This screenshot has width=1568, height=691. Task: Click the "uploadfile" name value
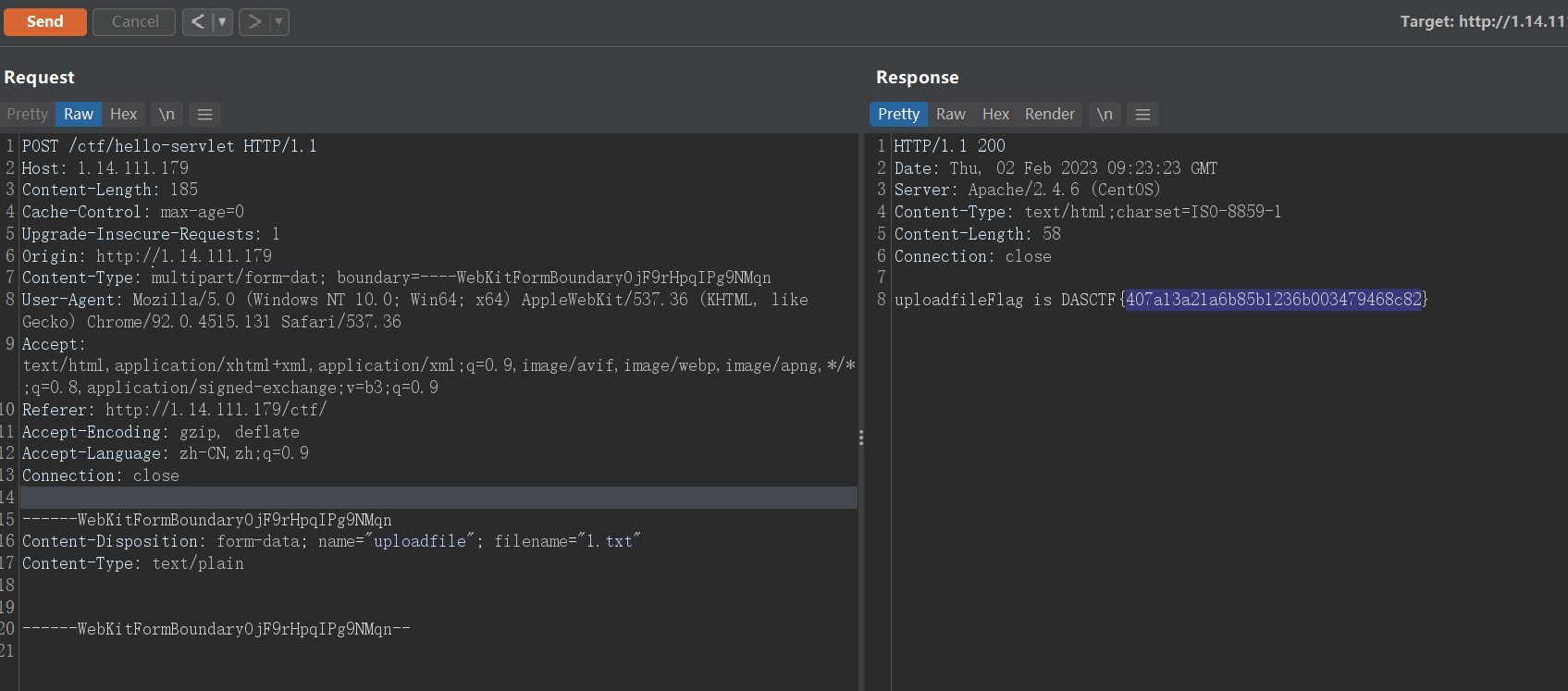(x=419, y=541)
